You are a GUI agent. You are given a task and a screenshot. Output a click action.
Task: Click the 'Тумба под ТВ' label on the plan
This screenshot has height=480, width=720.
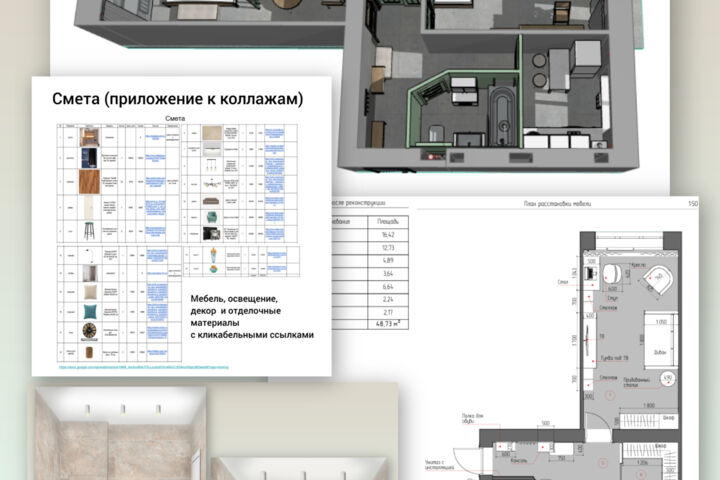point(614,358)
